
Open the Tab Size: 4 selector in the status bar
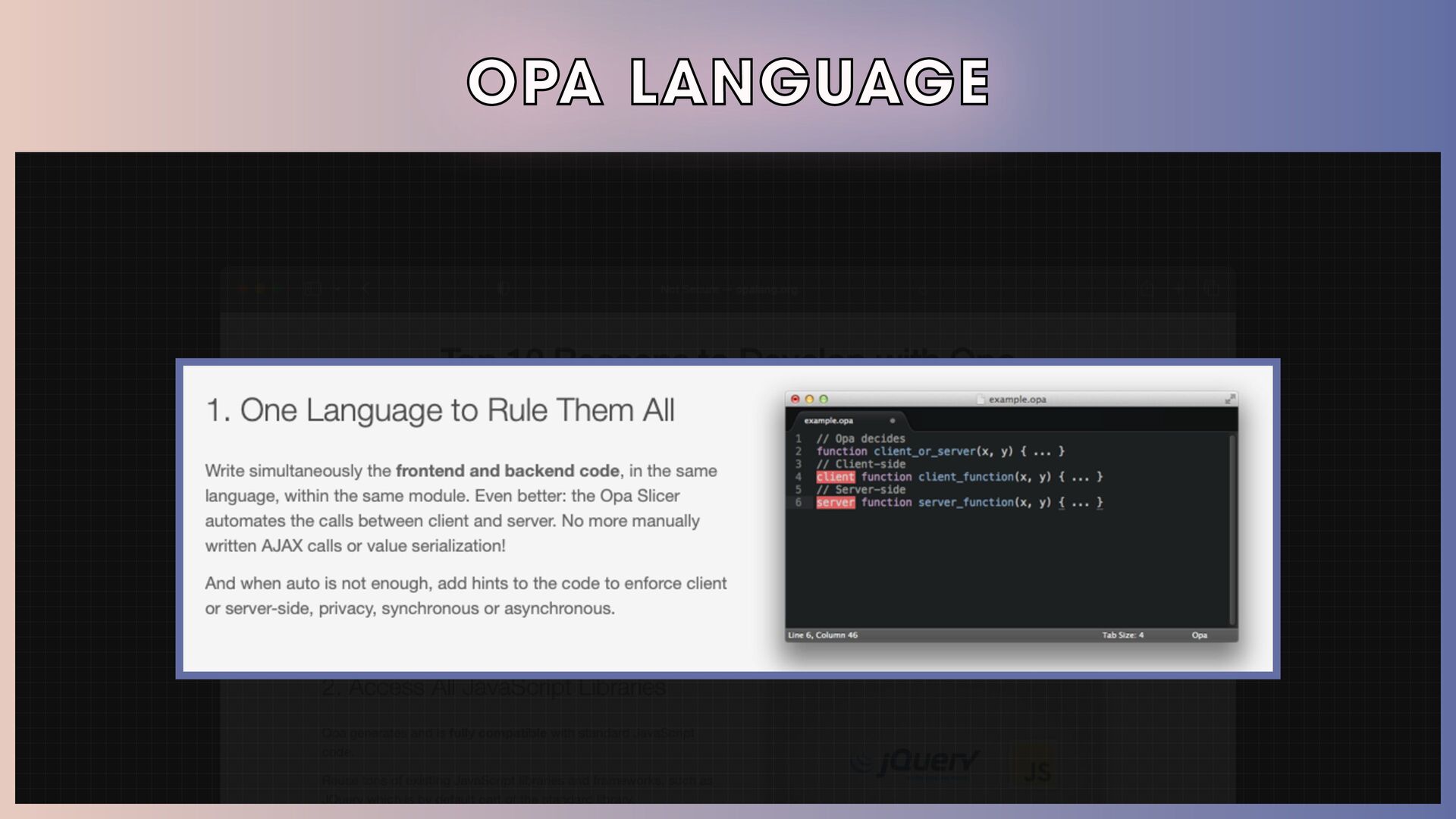pos(1122,635)
